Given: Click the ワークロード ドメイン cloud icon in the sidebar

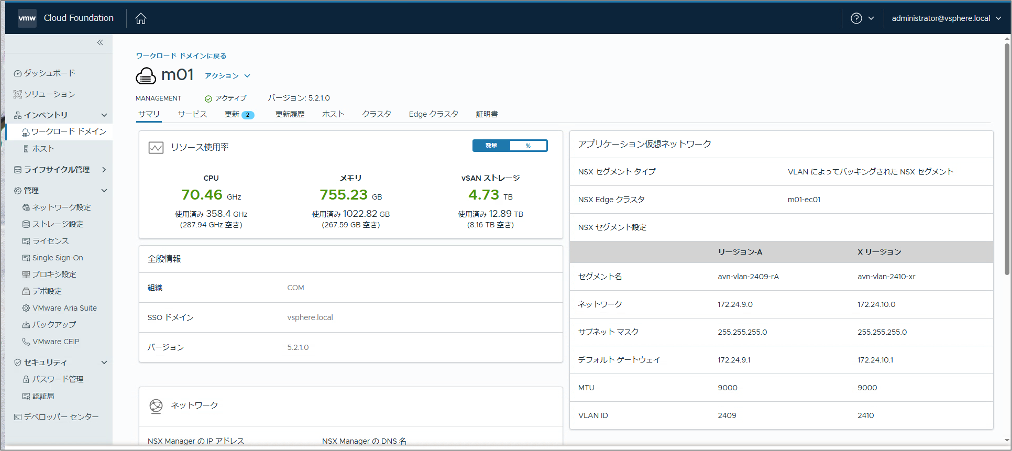Looking at the screenshot, I should (26, 132).
